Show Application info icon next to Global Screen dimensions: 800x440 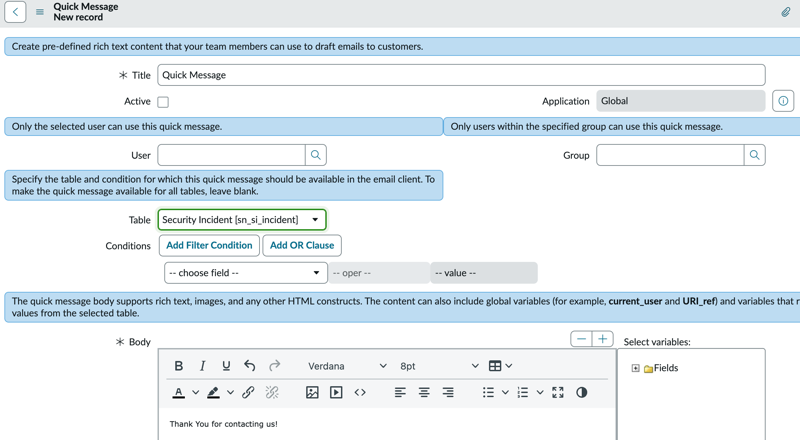point(783,101)
